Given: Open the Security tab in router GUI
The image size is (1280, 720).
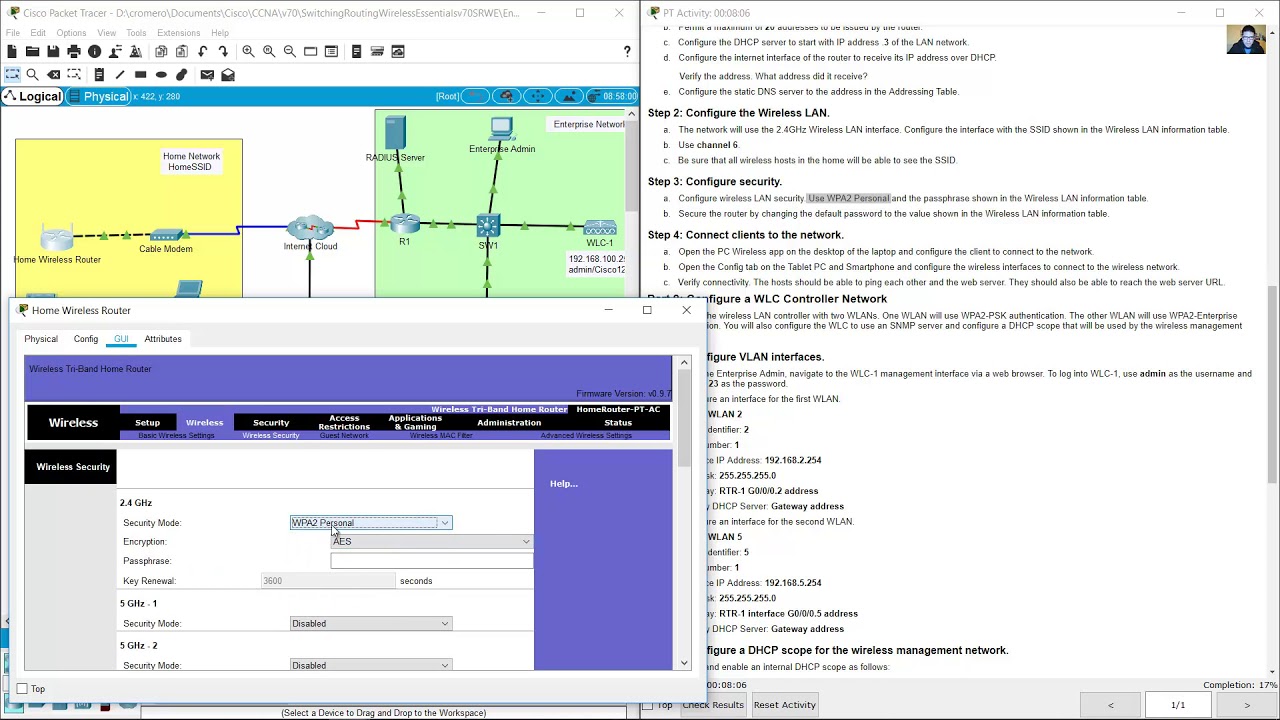Looking at the screenshot, I should [271, 422].
